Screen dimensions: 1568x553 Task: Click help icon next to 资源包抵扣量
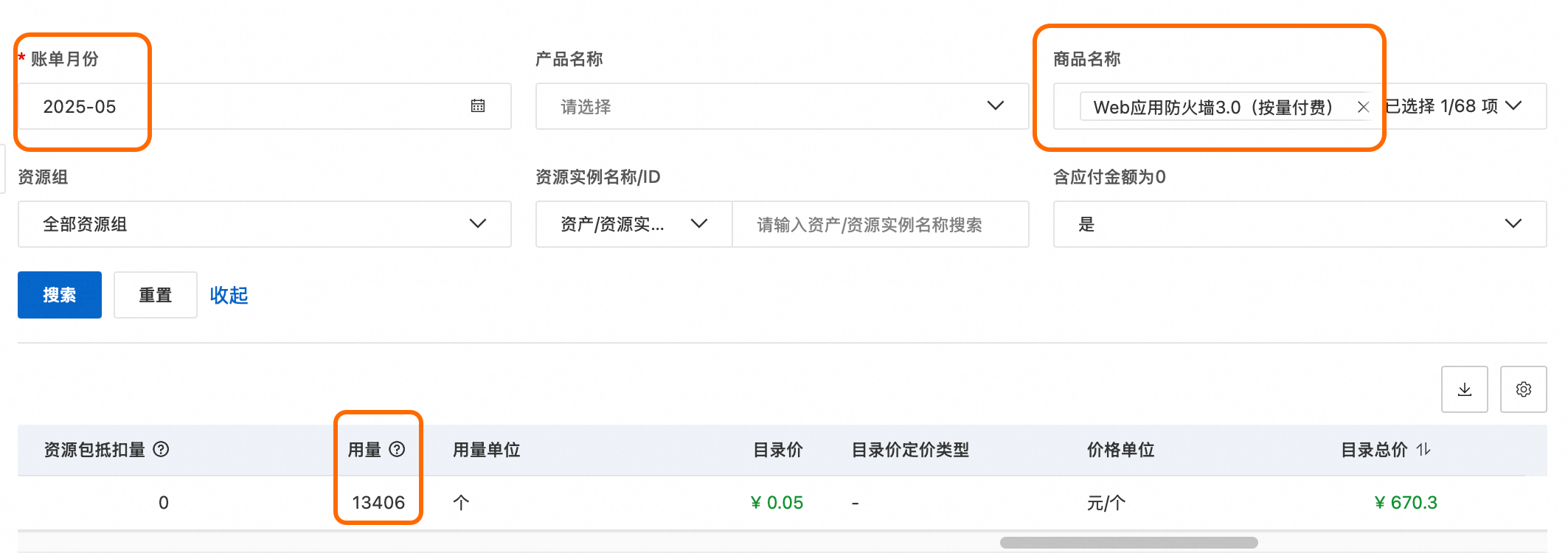point(161,449)
